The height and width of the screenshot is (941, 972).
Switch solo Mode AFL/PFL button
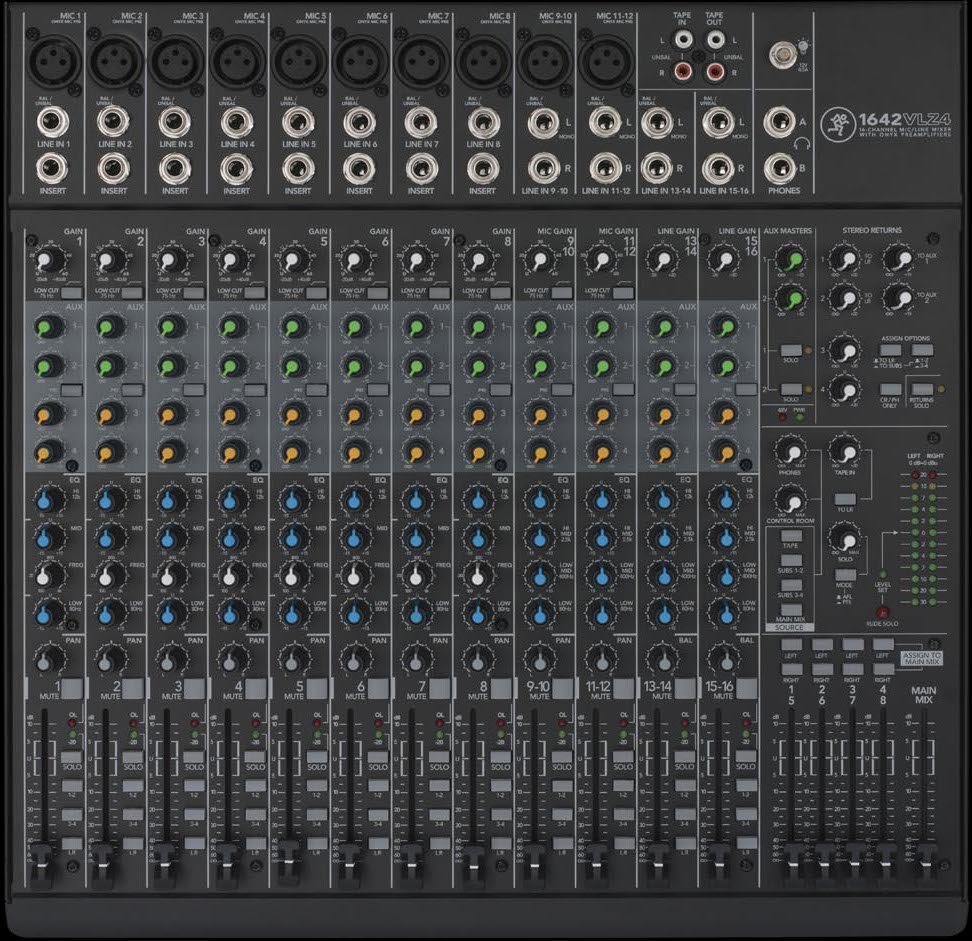(x=845, y=575)
